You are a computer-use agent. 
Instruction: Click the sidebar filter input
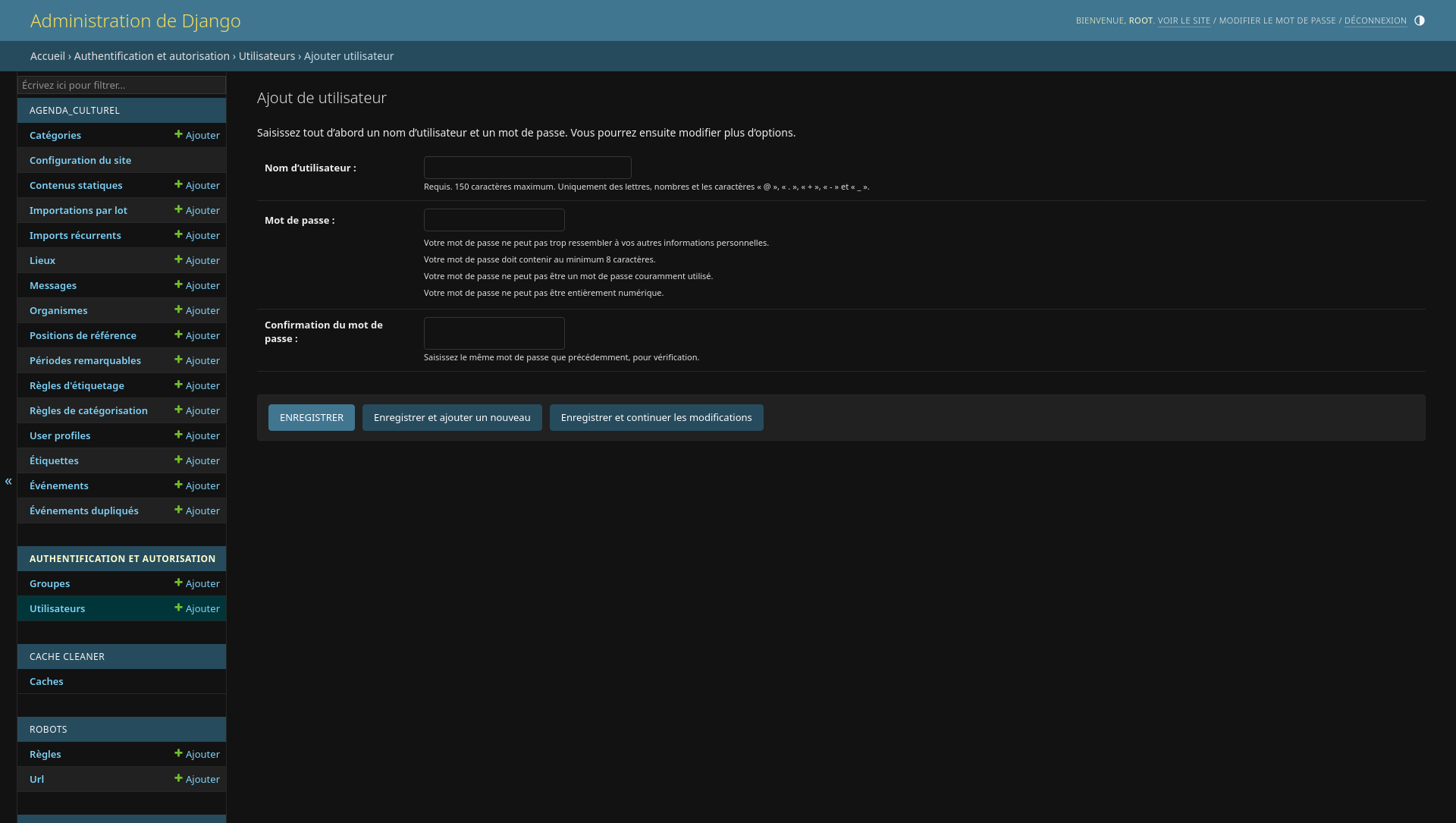(x=121, y=85)
